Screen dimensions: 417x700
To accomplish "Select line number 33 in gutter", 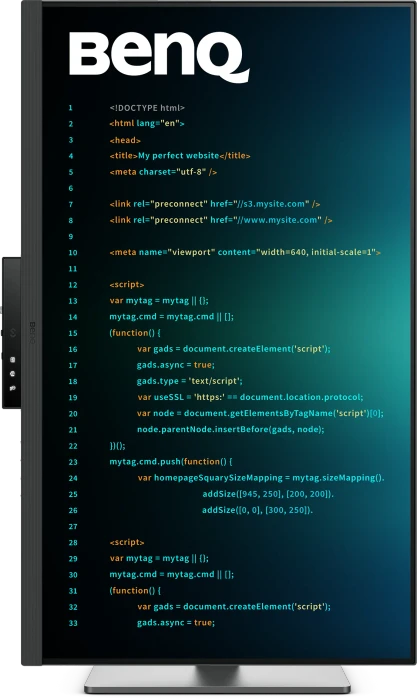I will pos(73,623).
